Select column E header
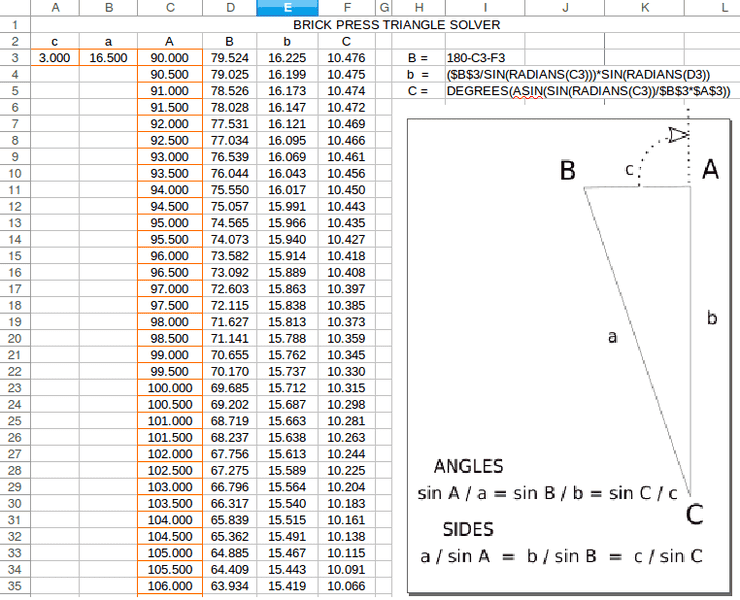 287,8
